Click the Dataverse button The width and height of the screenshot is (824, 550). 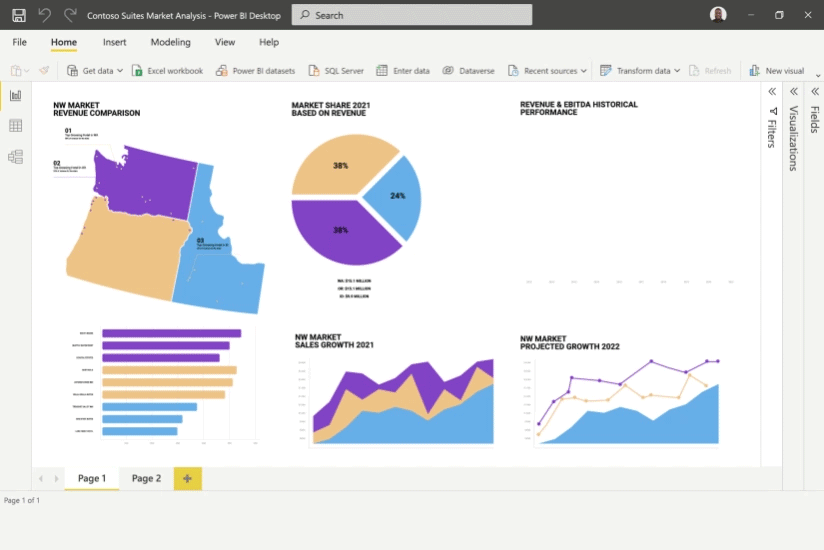click(x=468, y=71)
